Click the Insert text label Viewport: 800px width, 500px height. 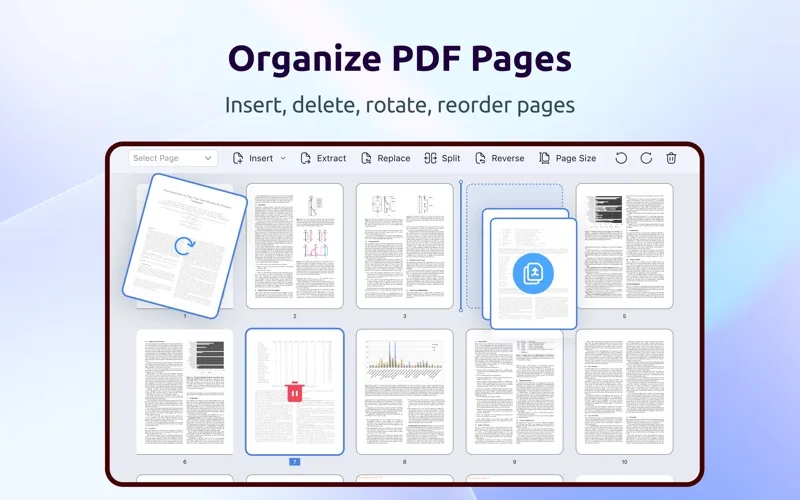click(x=261, y=158)
